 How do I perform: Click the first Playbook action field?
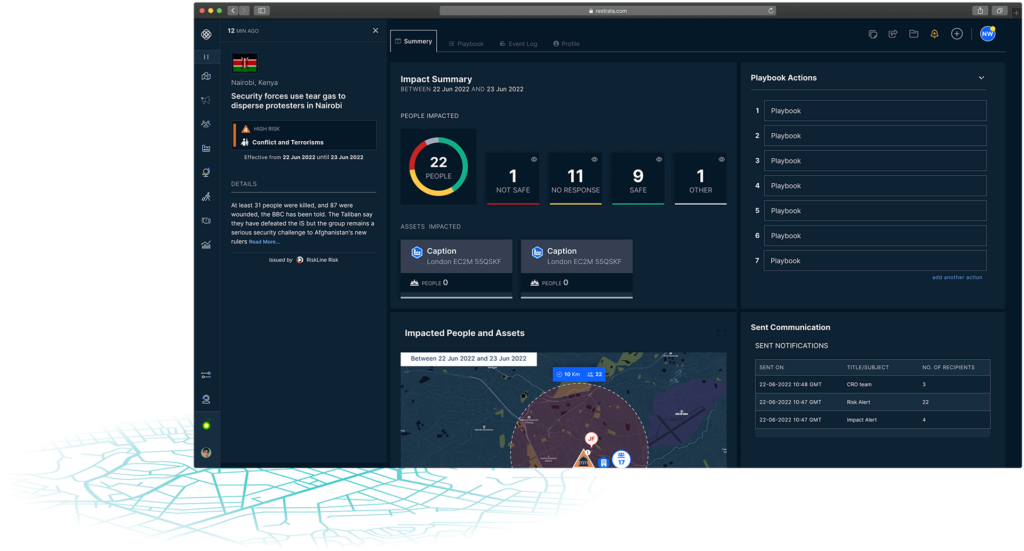tap(875, 111)
